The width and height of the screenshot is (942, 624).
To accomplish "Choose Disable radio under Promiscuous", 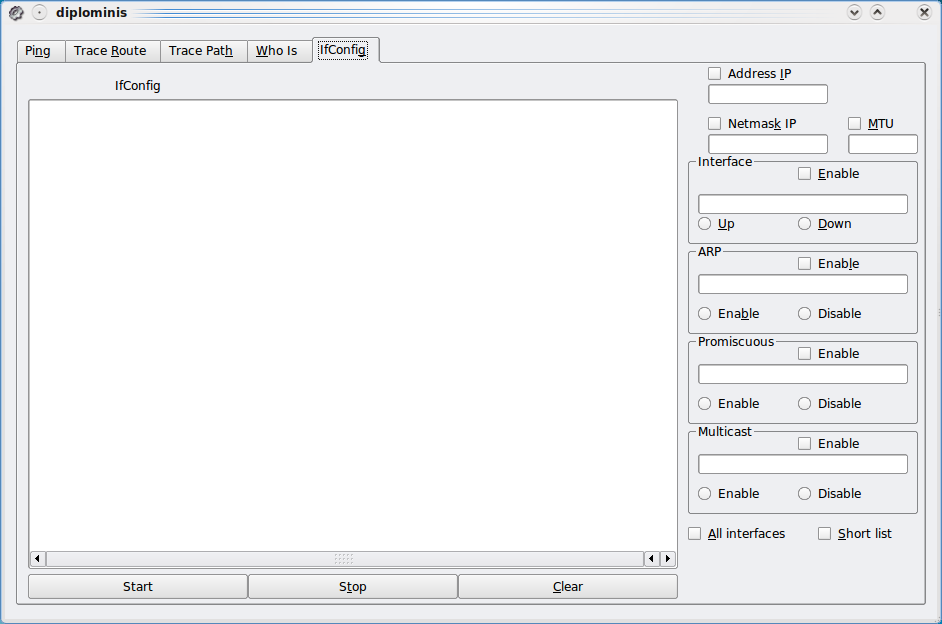I will click(805, 404).
